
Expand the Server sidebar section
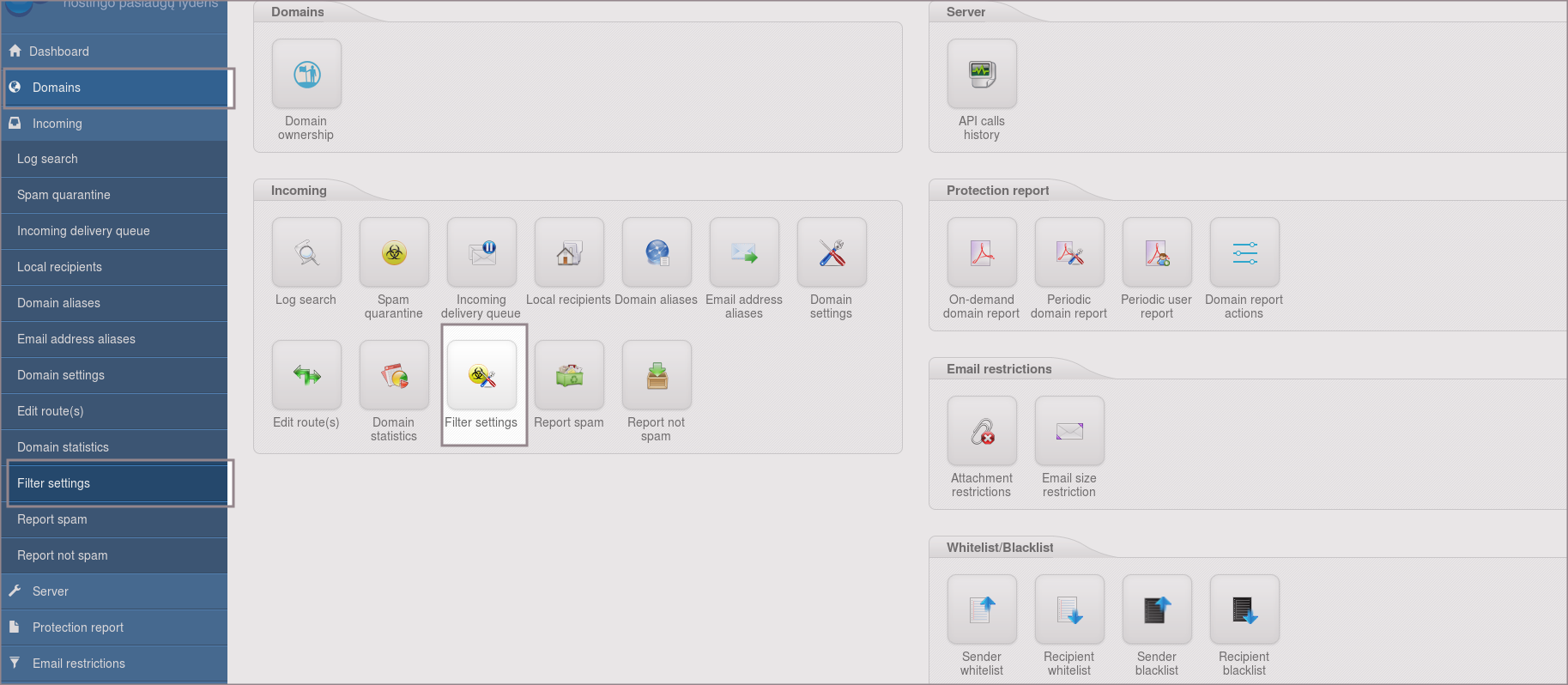(51, 591)
